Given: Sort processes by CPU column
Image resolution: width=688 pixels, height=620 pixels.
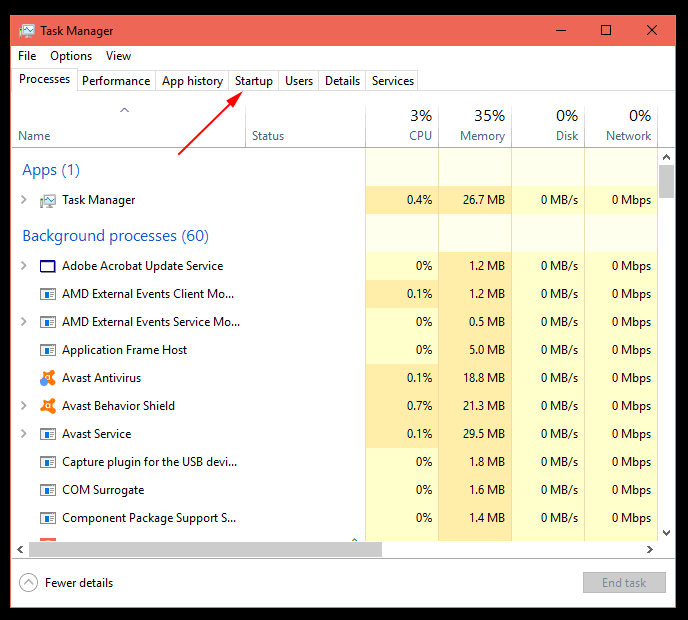Looking at the screenshot, I should [402, 126].
